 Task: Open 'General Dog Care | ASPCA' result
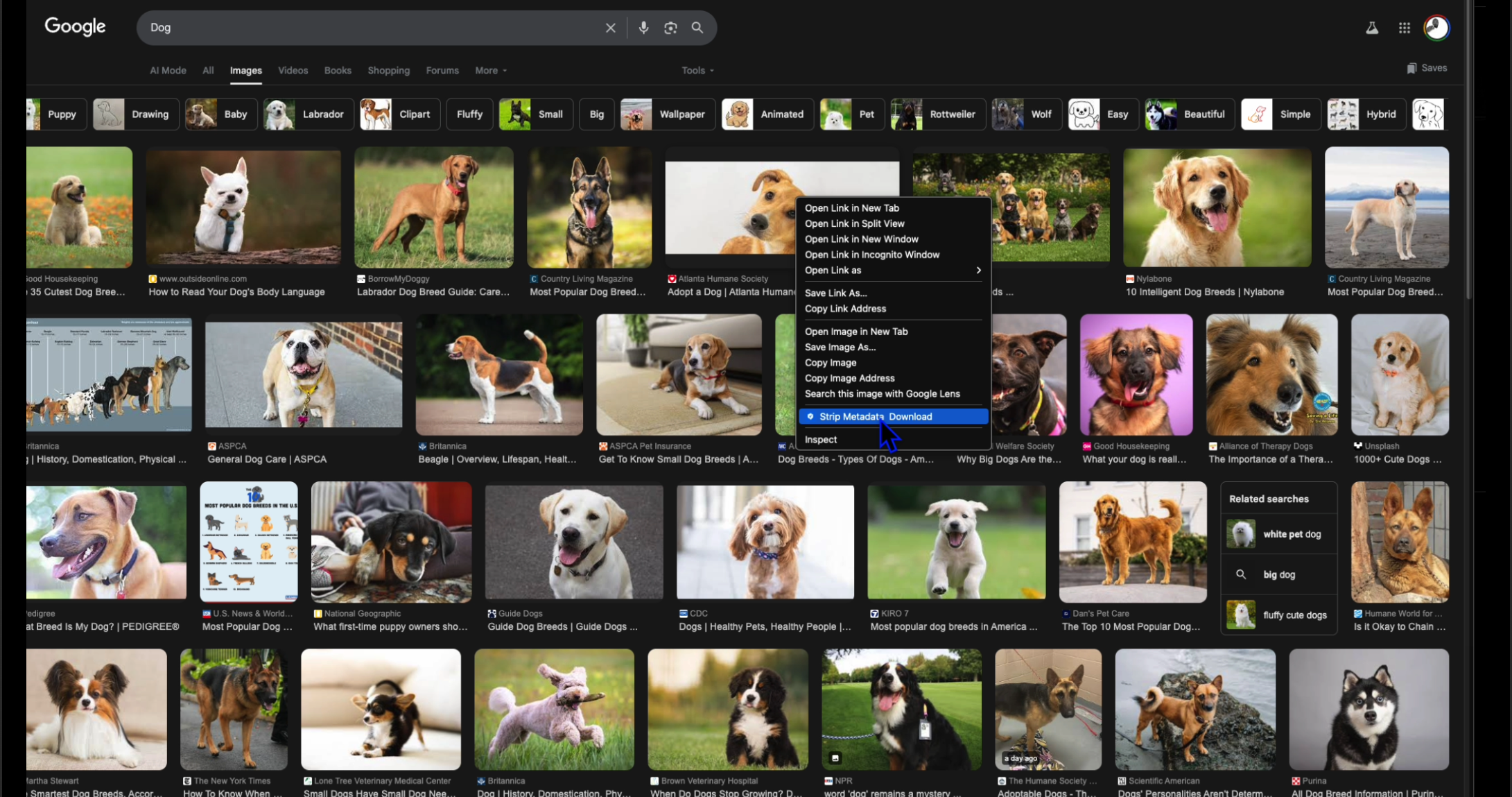point(267,459)
